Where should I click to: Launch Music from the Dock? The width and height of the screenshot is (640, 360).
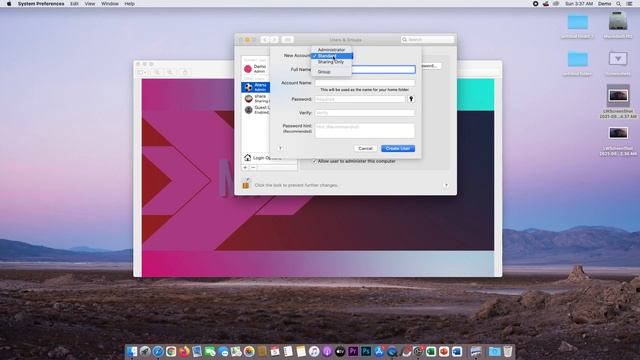click(x=314, y=351)
